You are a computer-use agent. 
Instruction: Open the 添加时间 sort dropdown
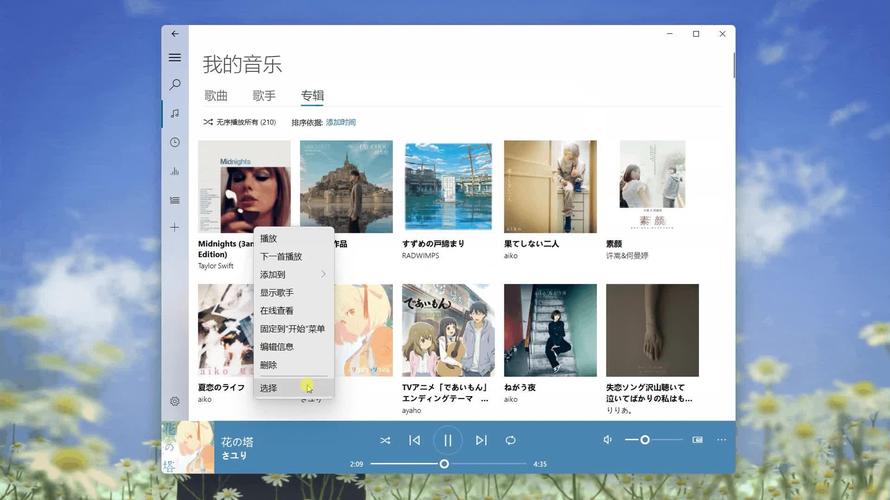coord(341,122)
